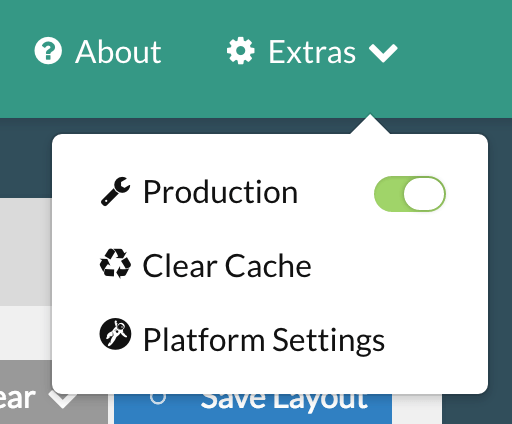Click the recycle icon for Clear Cache
512x424 pixels.
tap(115, 263)
